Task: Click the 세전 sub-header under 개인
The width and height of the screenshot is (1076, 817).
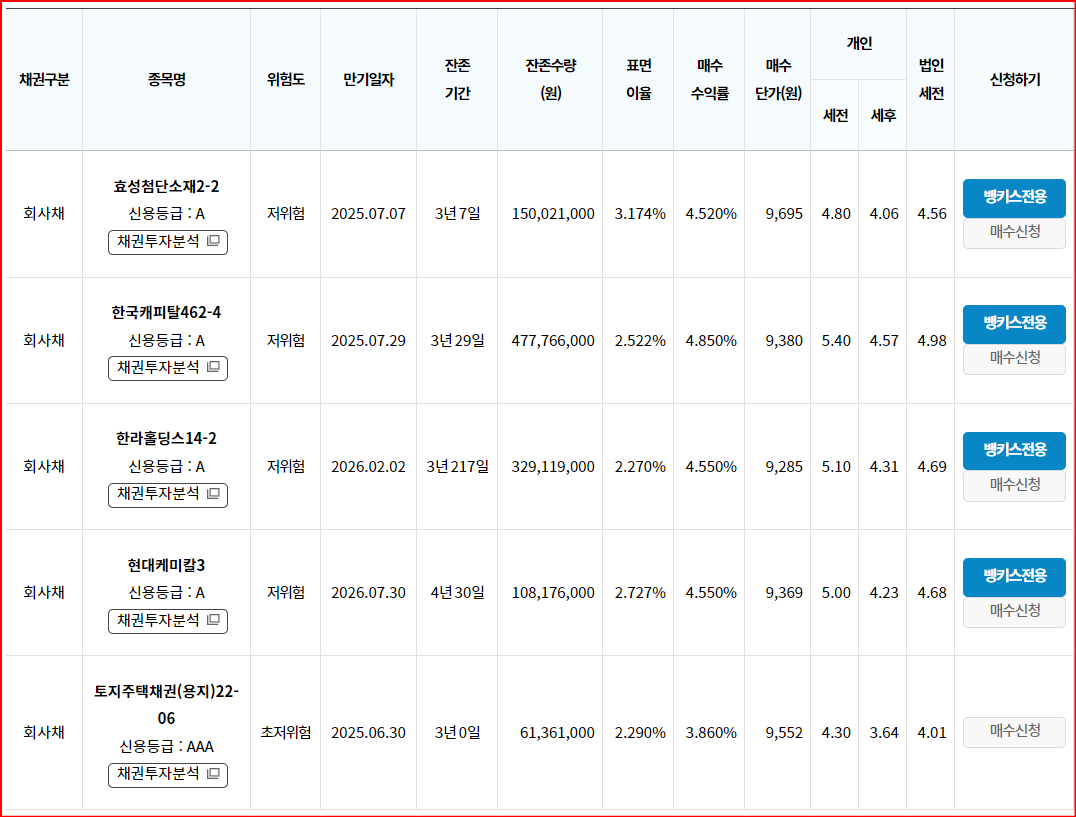Action: [835, 115]
